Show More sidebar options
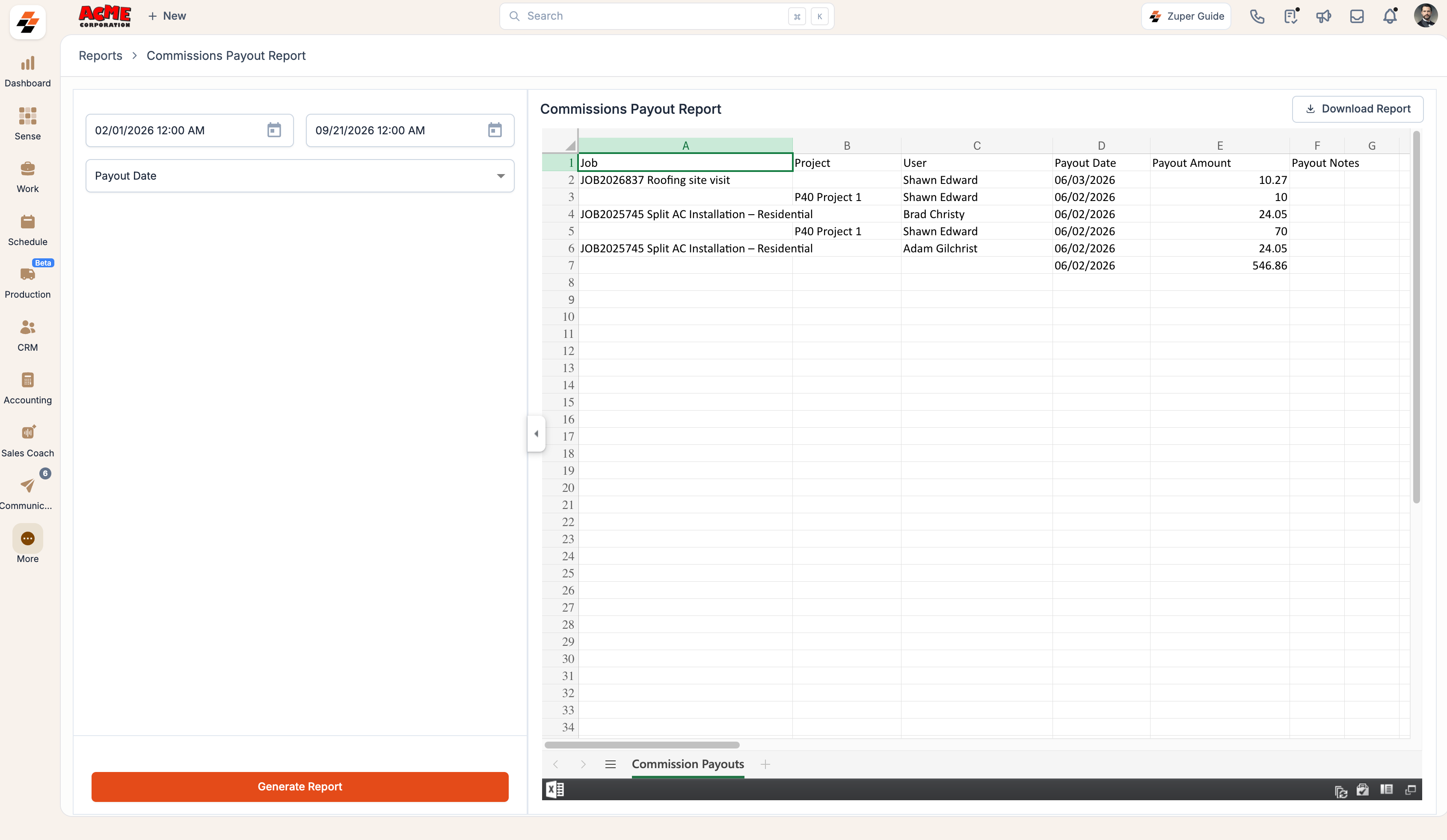Image resolution: width=1447 pixels, height=840 pixels. tap(27, 544)
